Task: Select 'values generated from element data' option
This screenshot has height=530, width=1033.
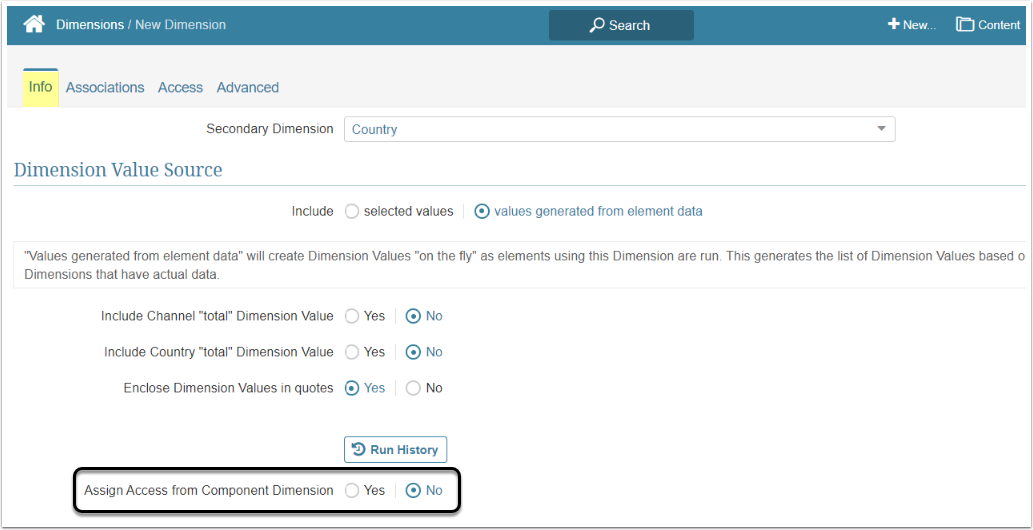Action: [x=482, y=211]
